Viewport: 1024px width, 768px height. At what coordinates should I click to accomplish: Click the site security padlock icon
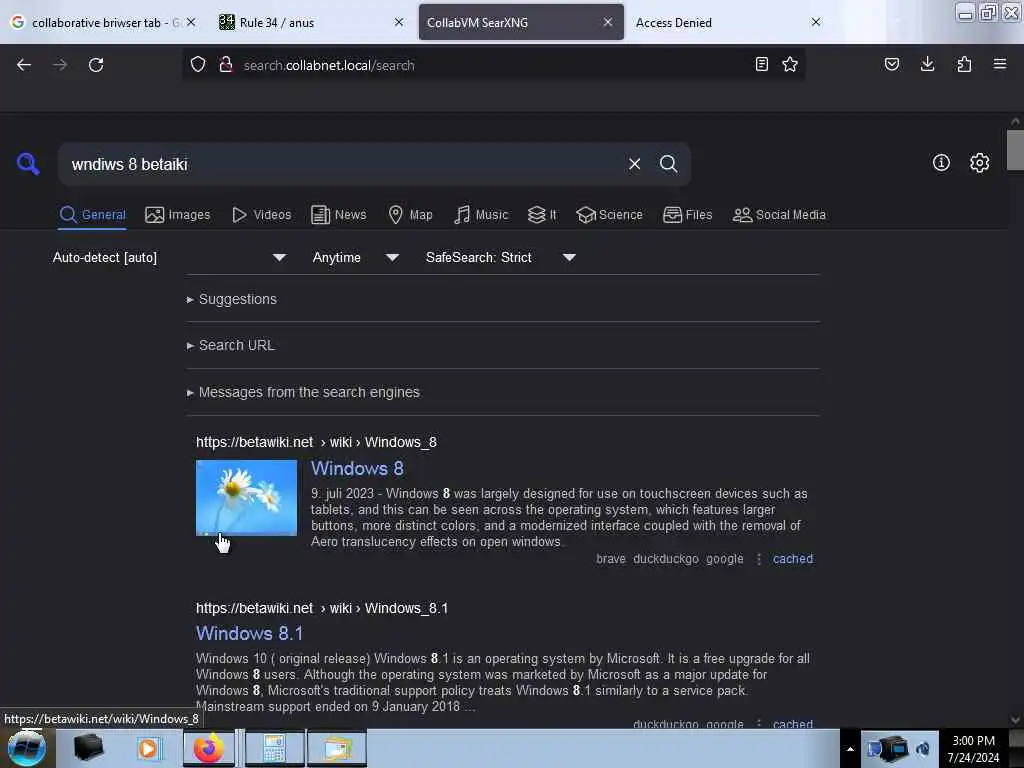(226, 65)
